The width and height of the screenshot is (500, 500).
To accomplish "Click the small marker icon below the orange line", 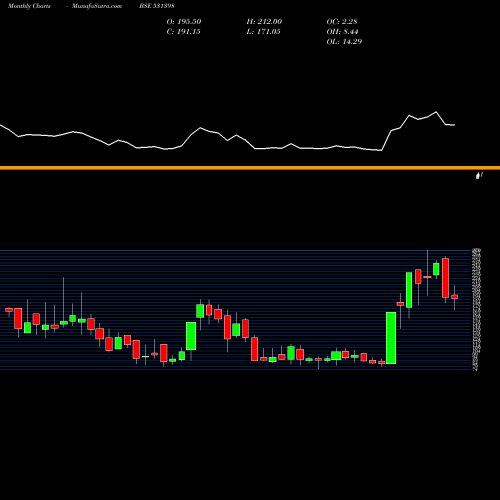I will [479, 175].
